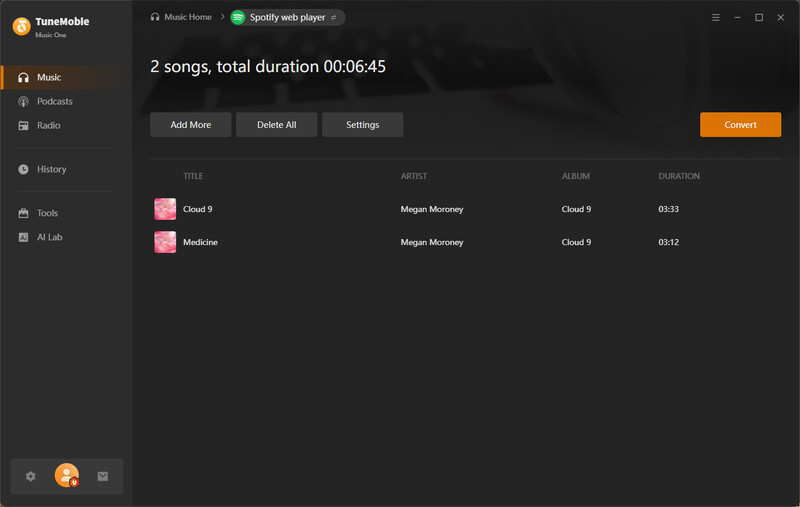Click the Delete All button
800x507 pixels.
pyautogui.click(x=277, y=125)
